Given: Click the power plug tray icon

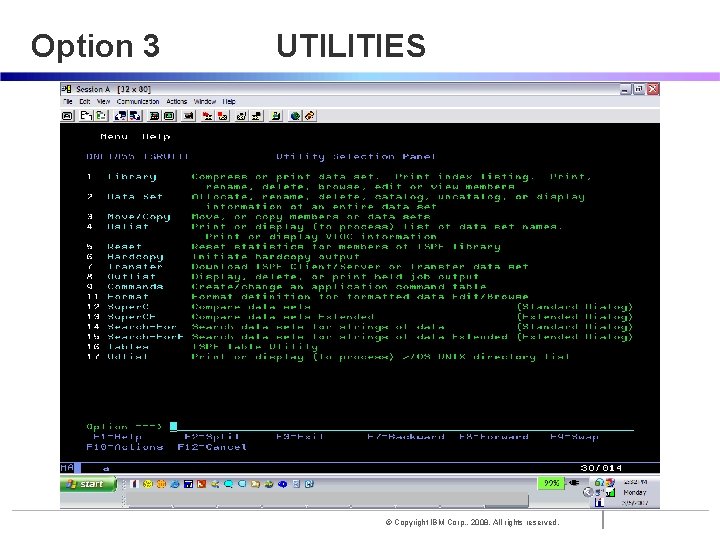Looking at the screenshot, I should (574, 483).
